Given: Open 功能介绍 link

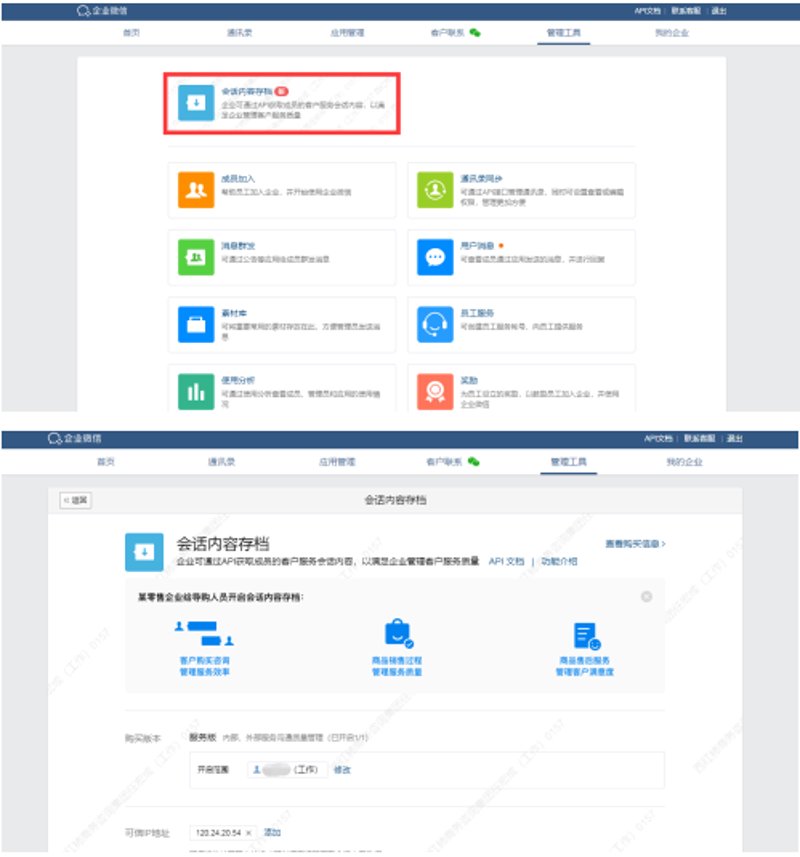Looking at the screenshot, I should [x=558, y=561].
